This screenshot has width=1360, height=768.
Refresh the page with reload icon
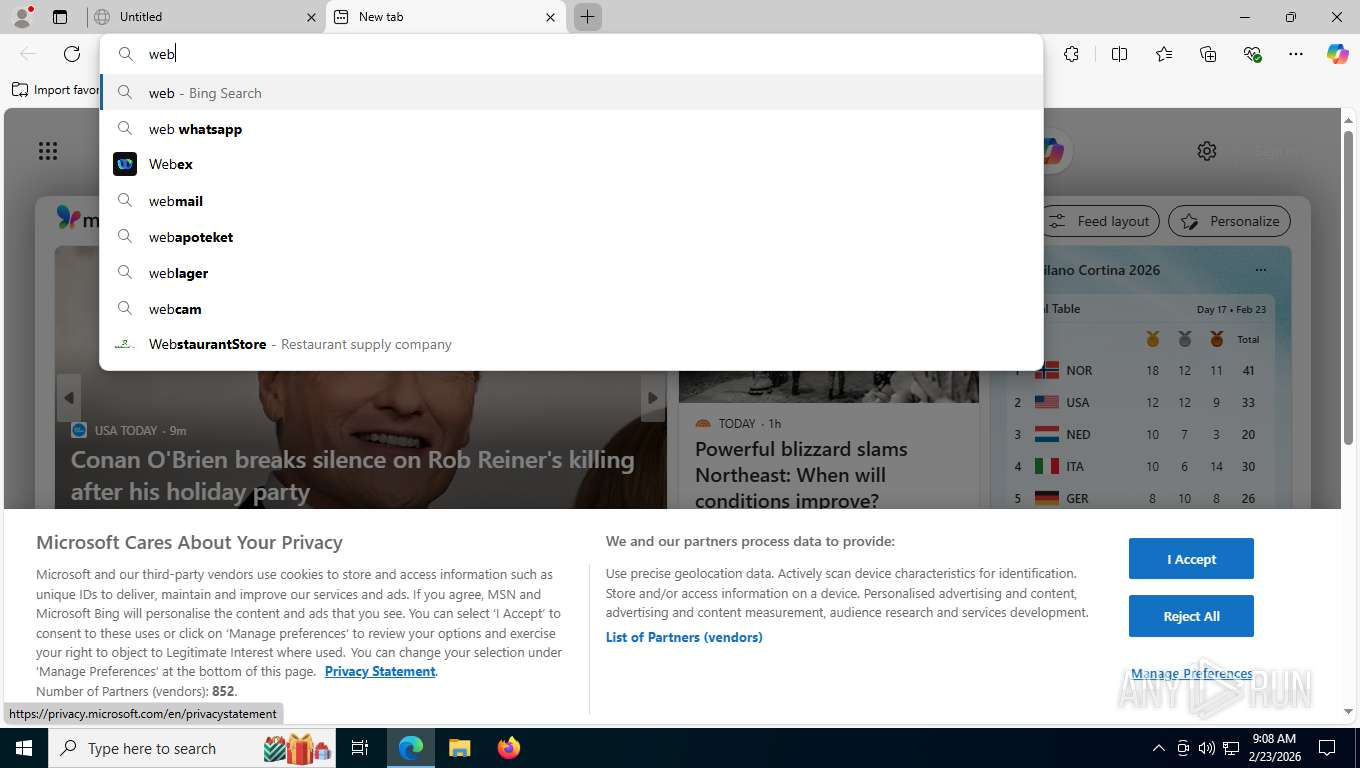point(72,54)
